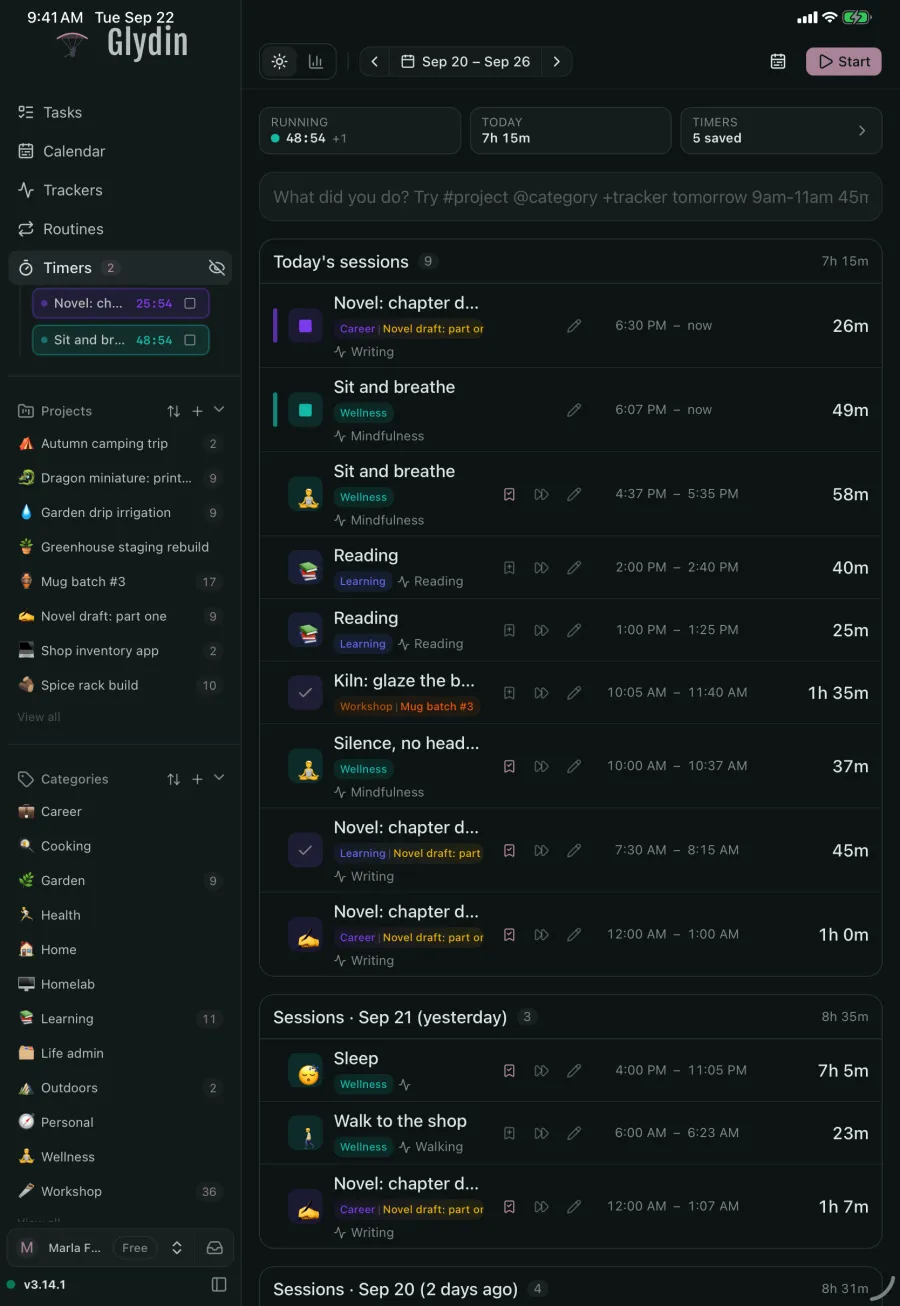Open the Running 48:54 timers card

click(359, 130)
